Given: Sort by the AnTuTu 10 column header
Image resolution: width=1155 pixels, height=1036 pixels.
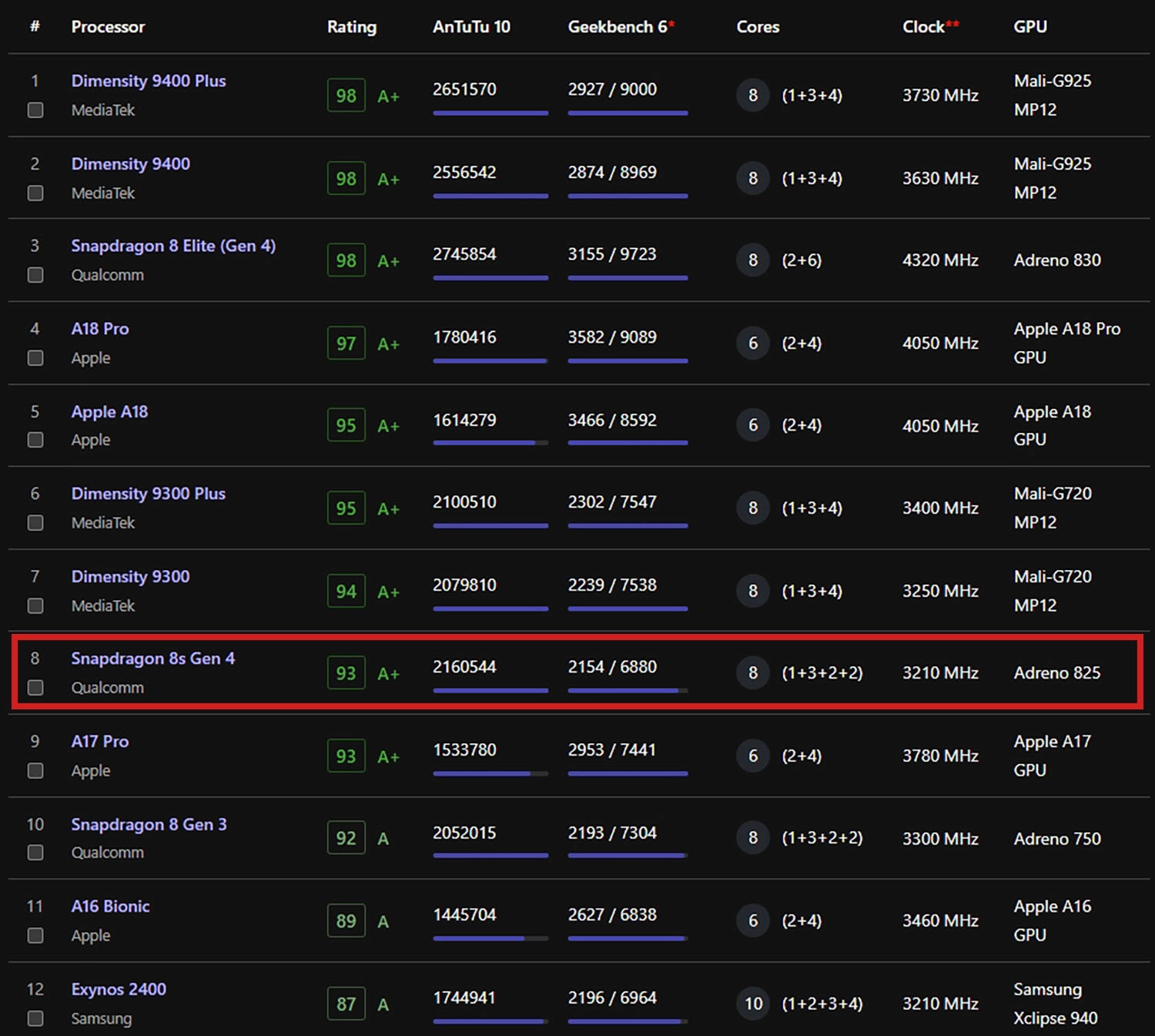Looking at the screenshot, I should click(471, 27).
